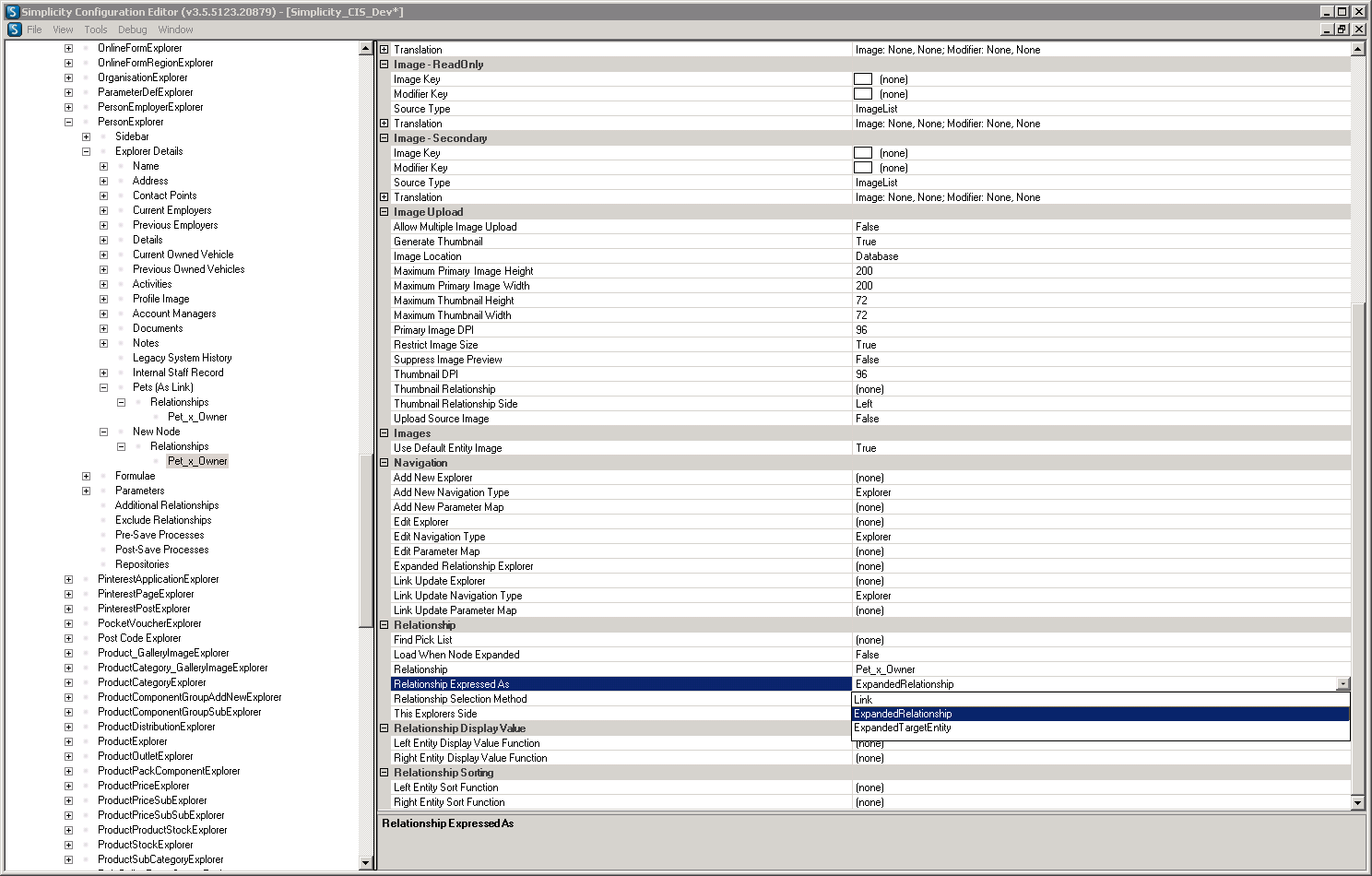1372x876 pixels.
Task: Restore the inner document window
Action: coord(1342,30)
